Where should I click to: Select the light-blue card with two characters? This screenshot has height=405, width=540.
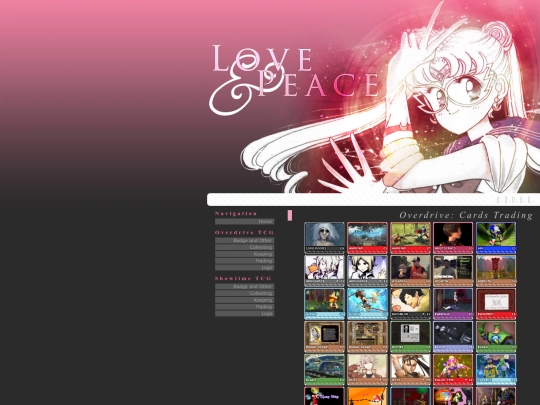point(496,370)
